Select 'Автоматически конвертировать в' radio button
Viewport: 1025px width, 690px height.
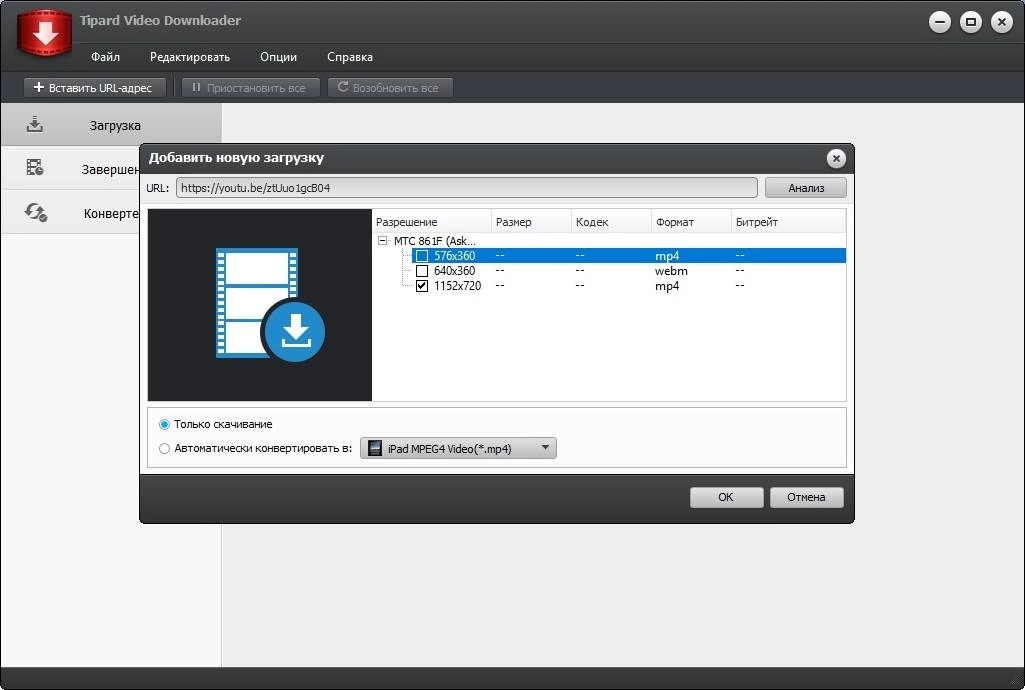click(164, 448)
